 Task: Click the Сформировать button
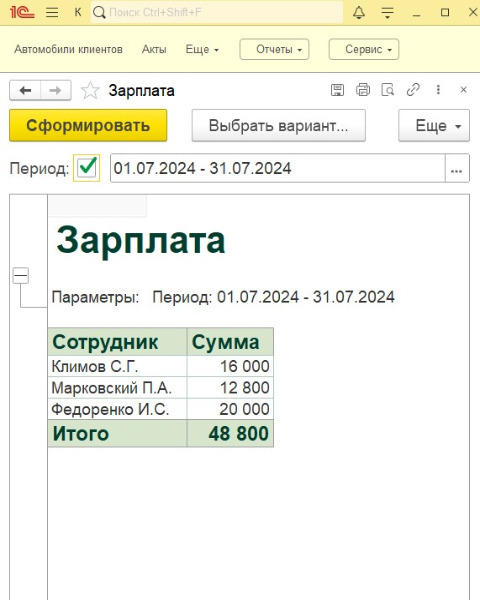[x=88, y=126]
